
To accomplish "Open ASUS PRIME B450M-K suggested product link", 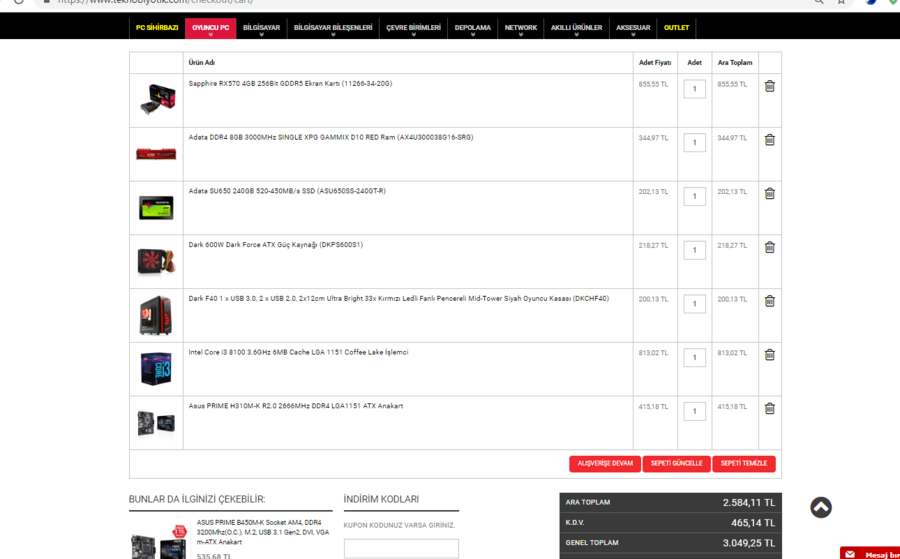I will click(x=263, y=532).
